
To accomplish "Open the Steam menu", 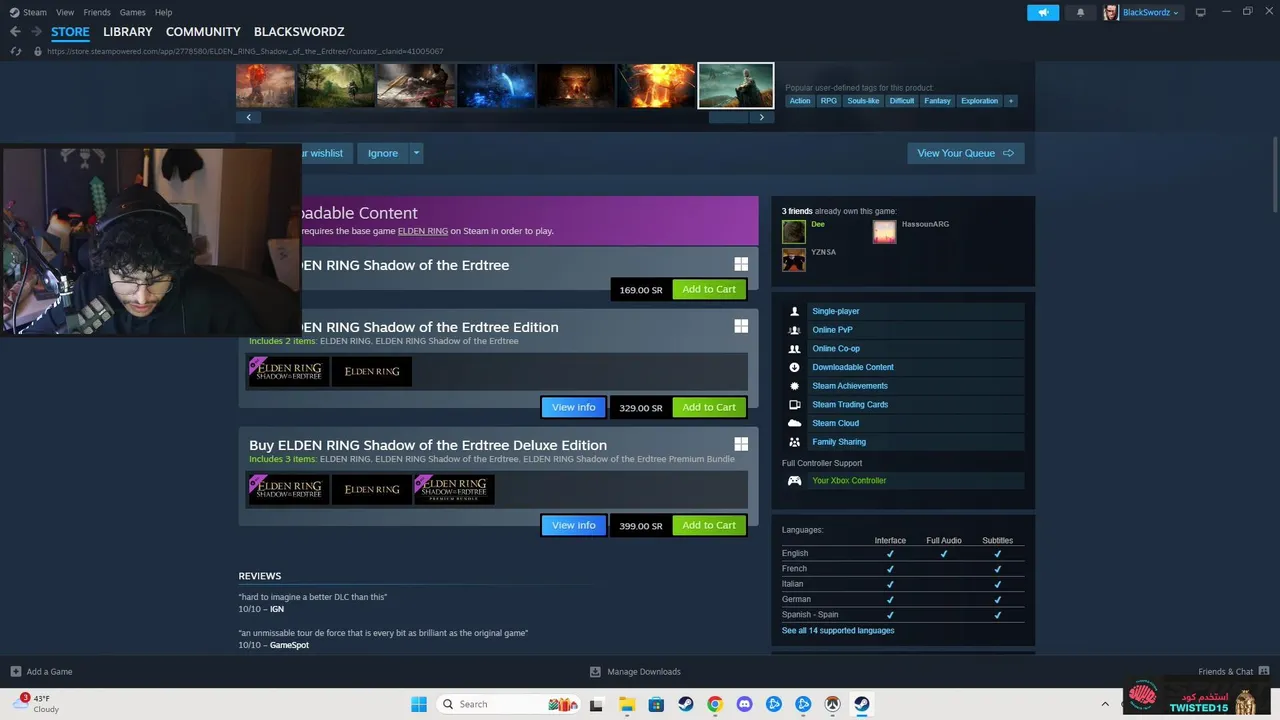I will (35, 12).
